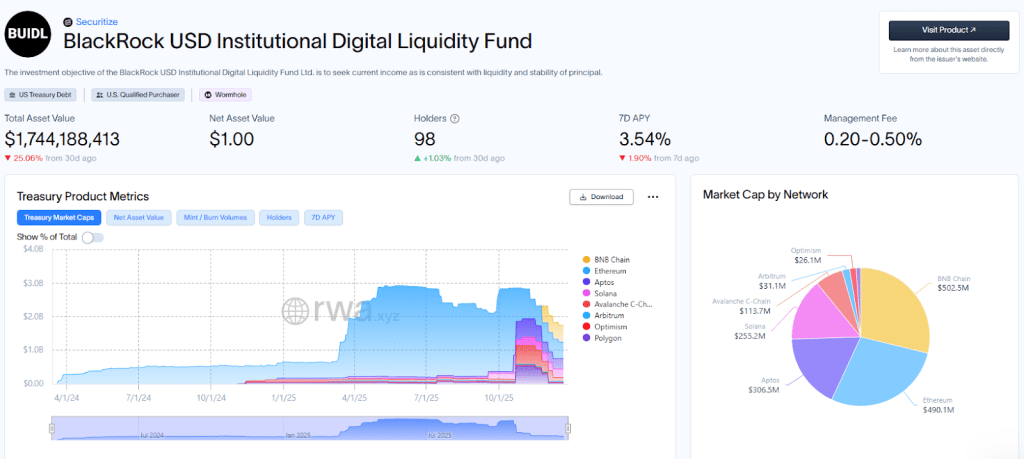
Task: Click the Securitize logo icon
Action: click(67, 22)
